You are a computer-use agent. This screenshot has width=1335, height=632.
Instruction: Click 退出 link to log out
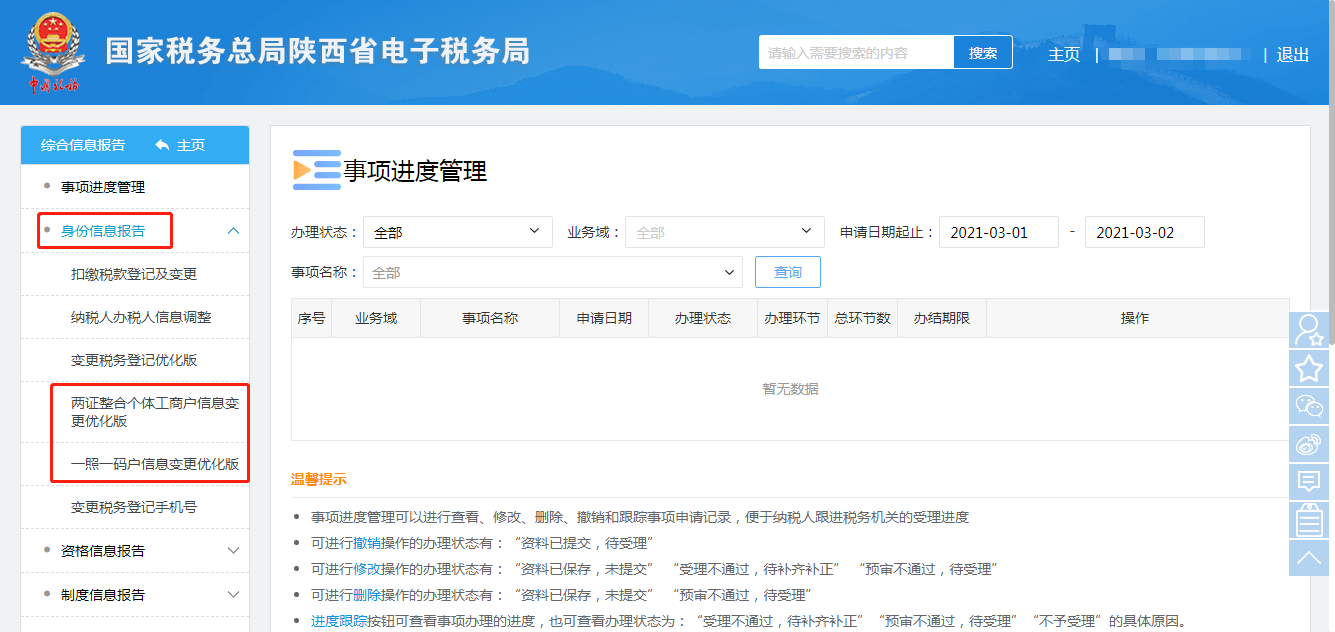[x=1292, y=55]
